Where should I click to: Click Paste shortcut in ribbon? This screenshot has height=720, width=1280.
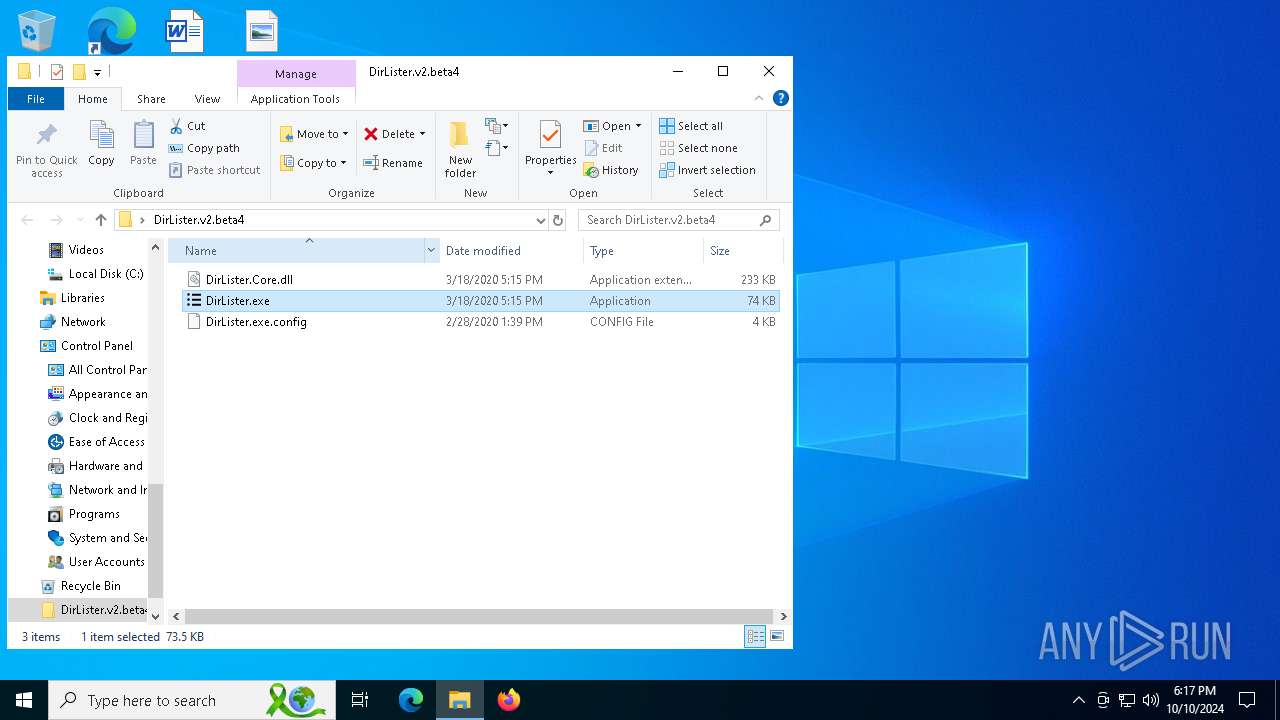[x=214, y=170]
